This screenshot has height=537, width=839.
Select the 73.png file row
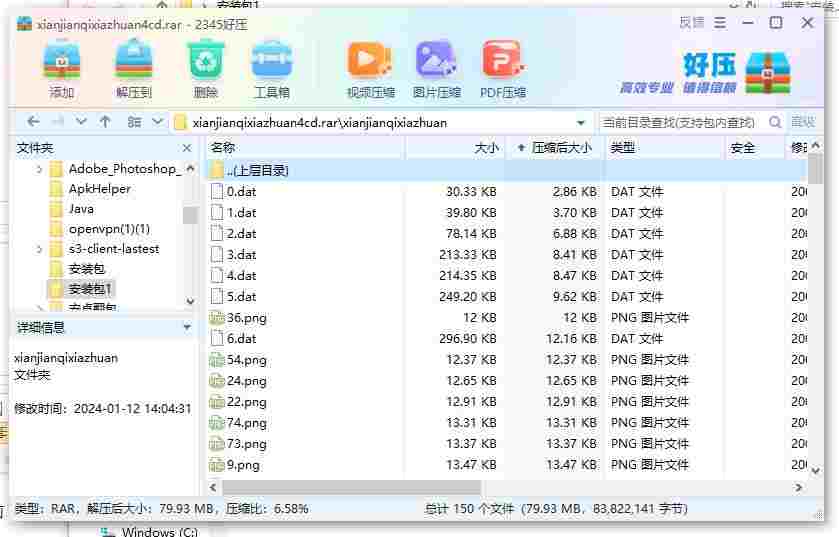click(507, 444)
